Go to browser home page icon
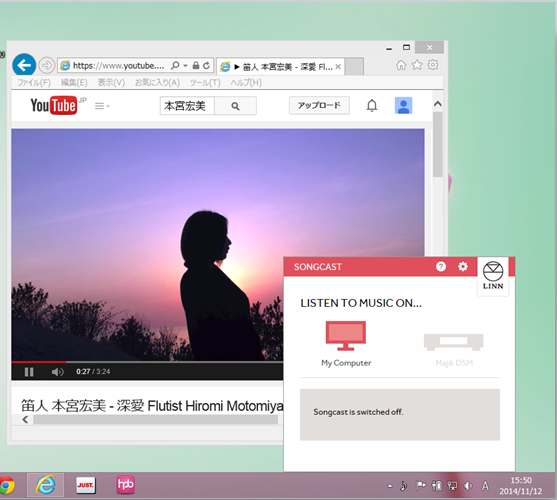The width and height of the screenshot is (557, 500). click(x=401, y=65)
